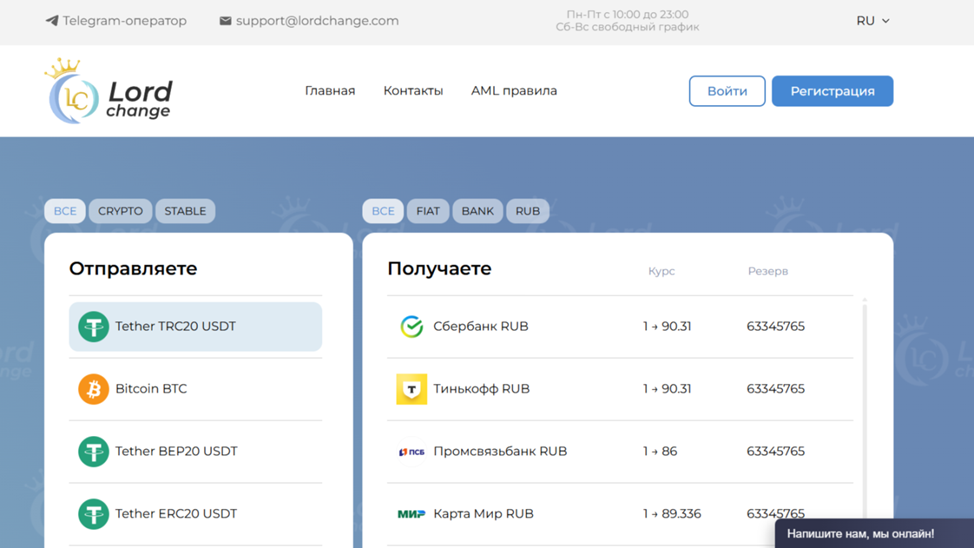Click the Получаете heading
Screen dimensions: 974x548
[439, 268]
